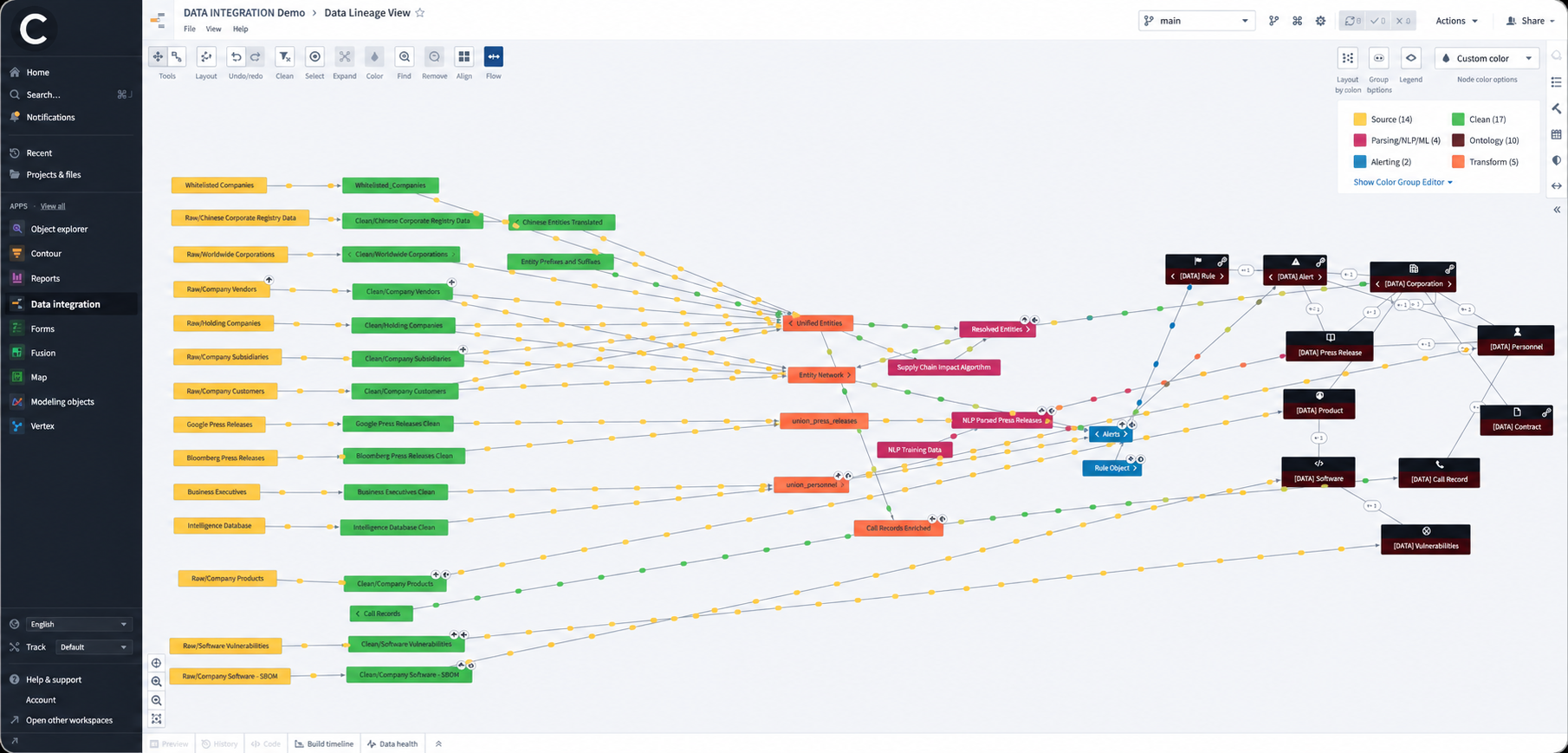Recenter graph with crosshair icon
This screenshot has height=753, width=1568.
click(157, 663)
